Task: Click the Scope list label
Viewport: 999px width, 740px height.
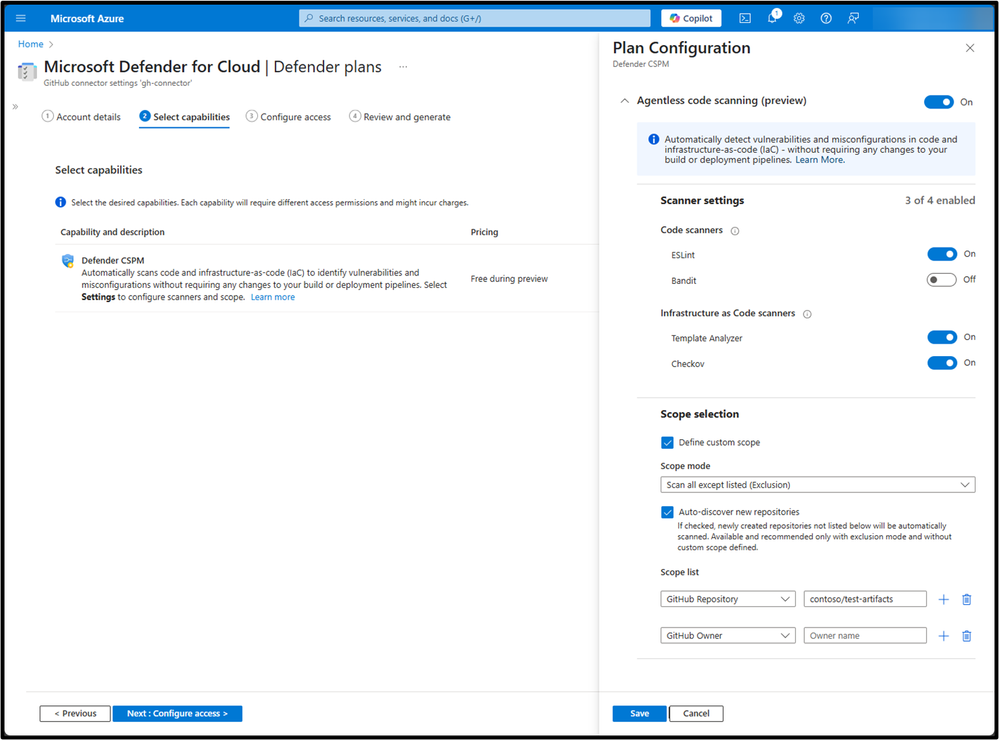Action: coord(679,572)
